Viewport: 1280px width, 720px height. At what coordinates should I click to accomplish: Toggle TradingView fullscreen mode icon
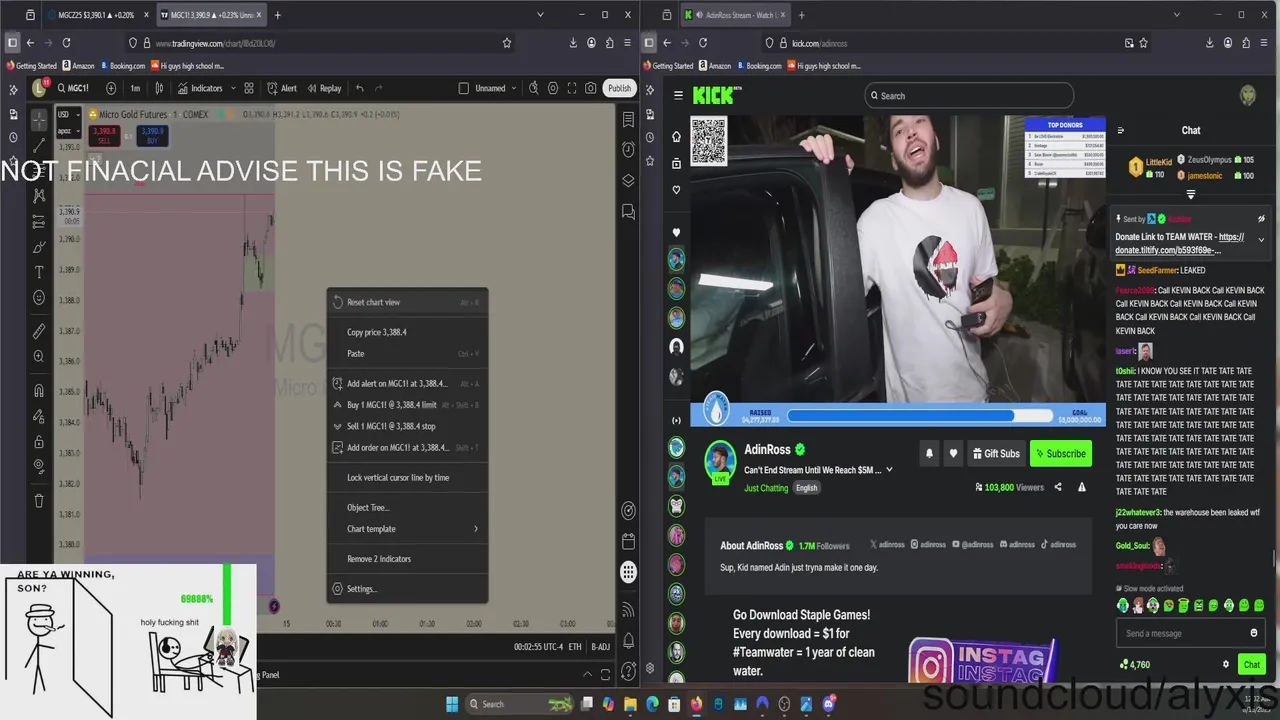[572, 88]
